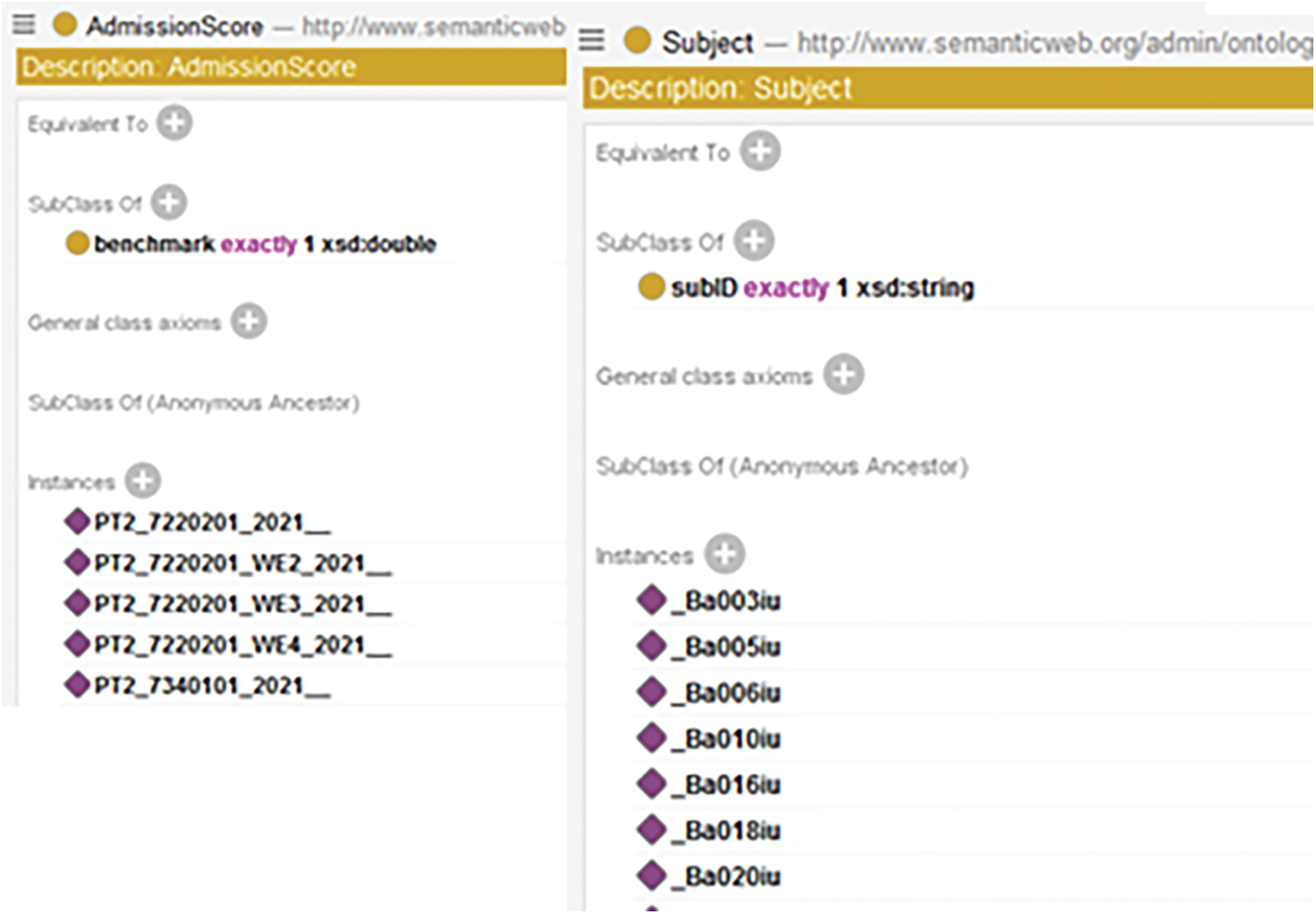1316x914 pixels.
Task: Open the _Ba018iu individual
Action: [x=732, y=831]
